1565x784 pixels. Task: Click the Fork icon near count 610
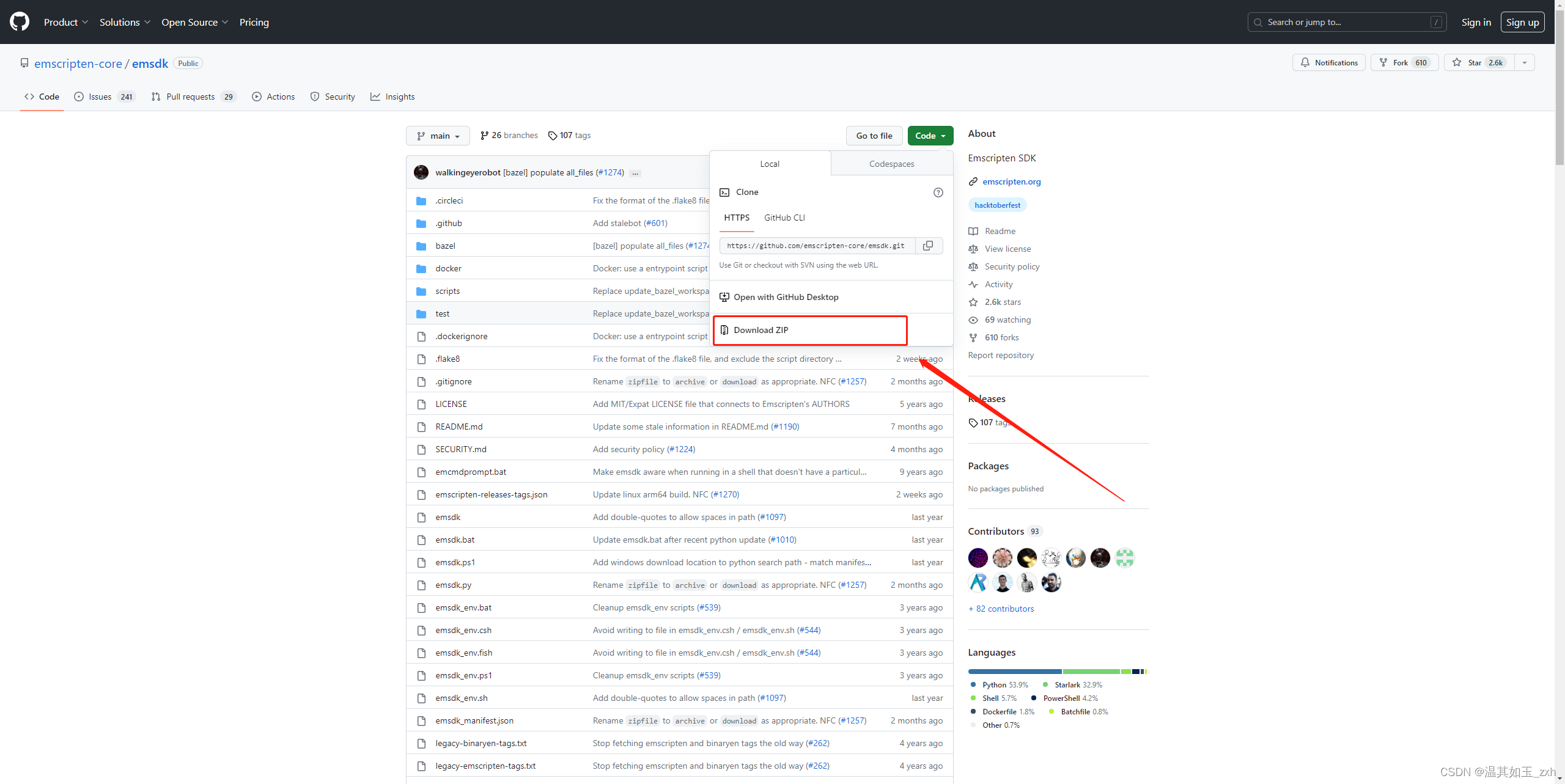point(1383,62)
